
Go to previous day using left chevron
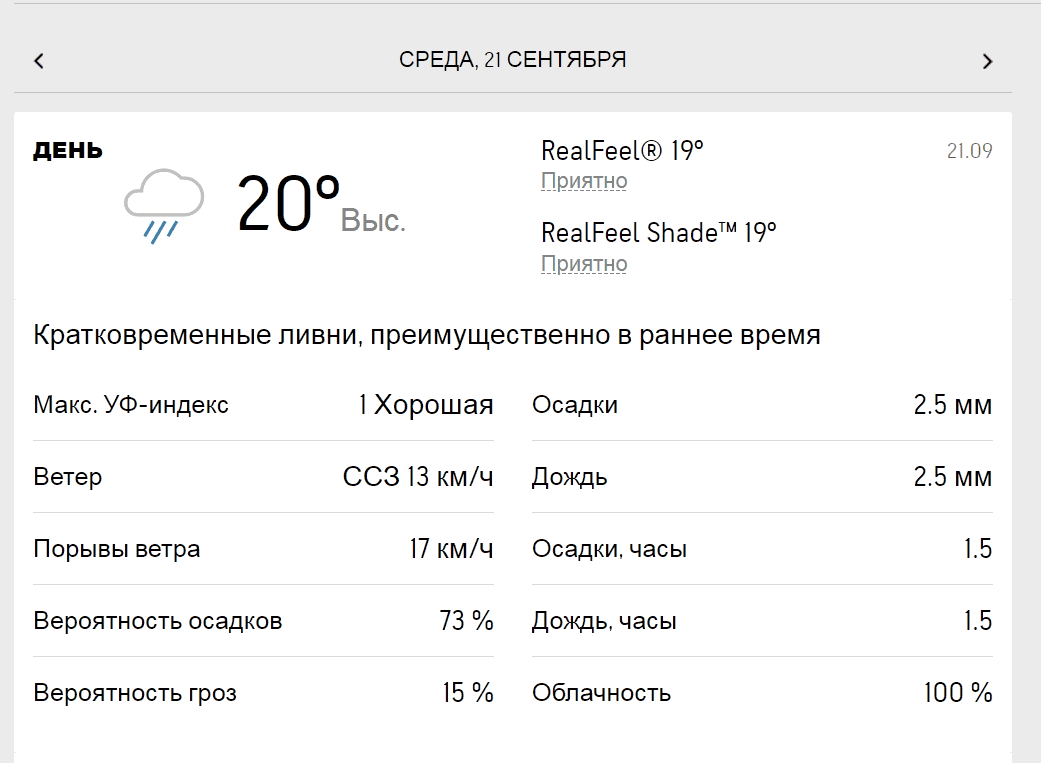[39, 61]
